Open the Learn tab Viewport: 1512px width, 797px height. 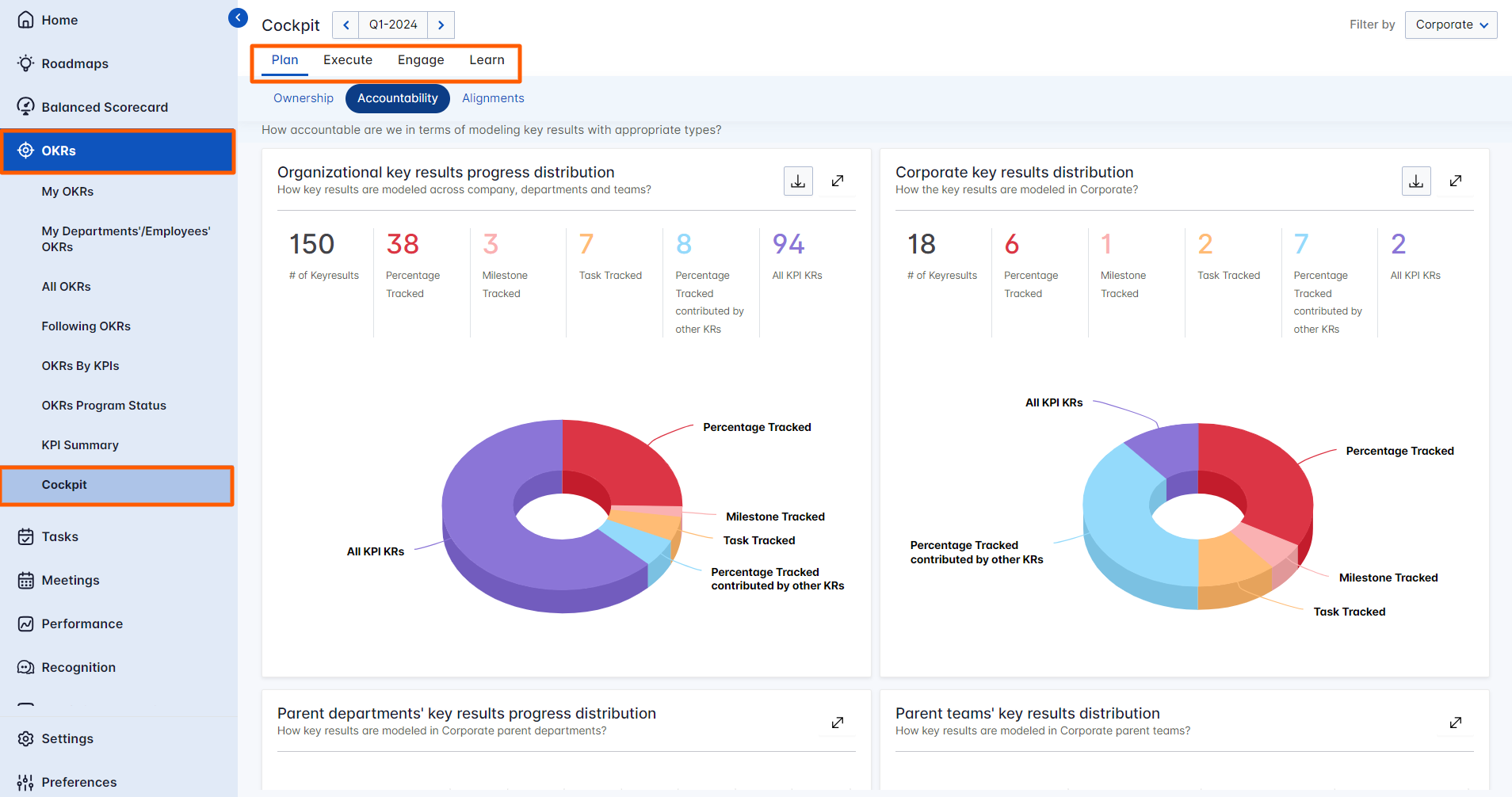(487, 59)
